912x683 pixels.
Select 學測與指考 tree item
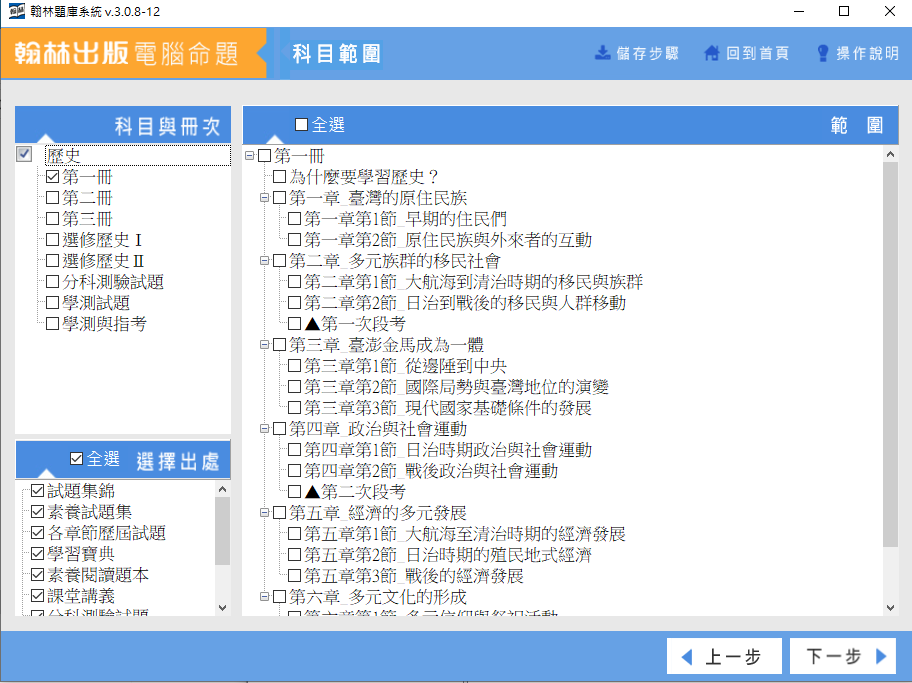point(105,324)
